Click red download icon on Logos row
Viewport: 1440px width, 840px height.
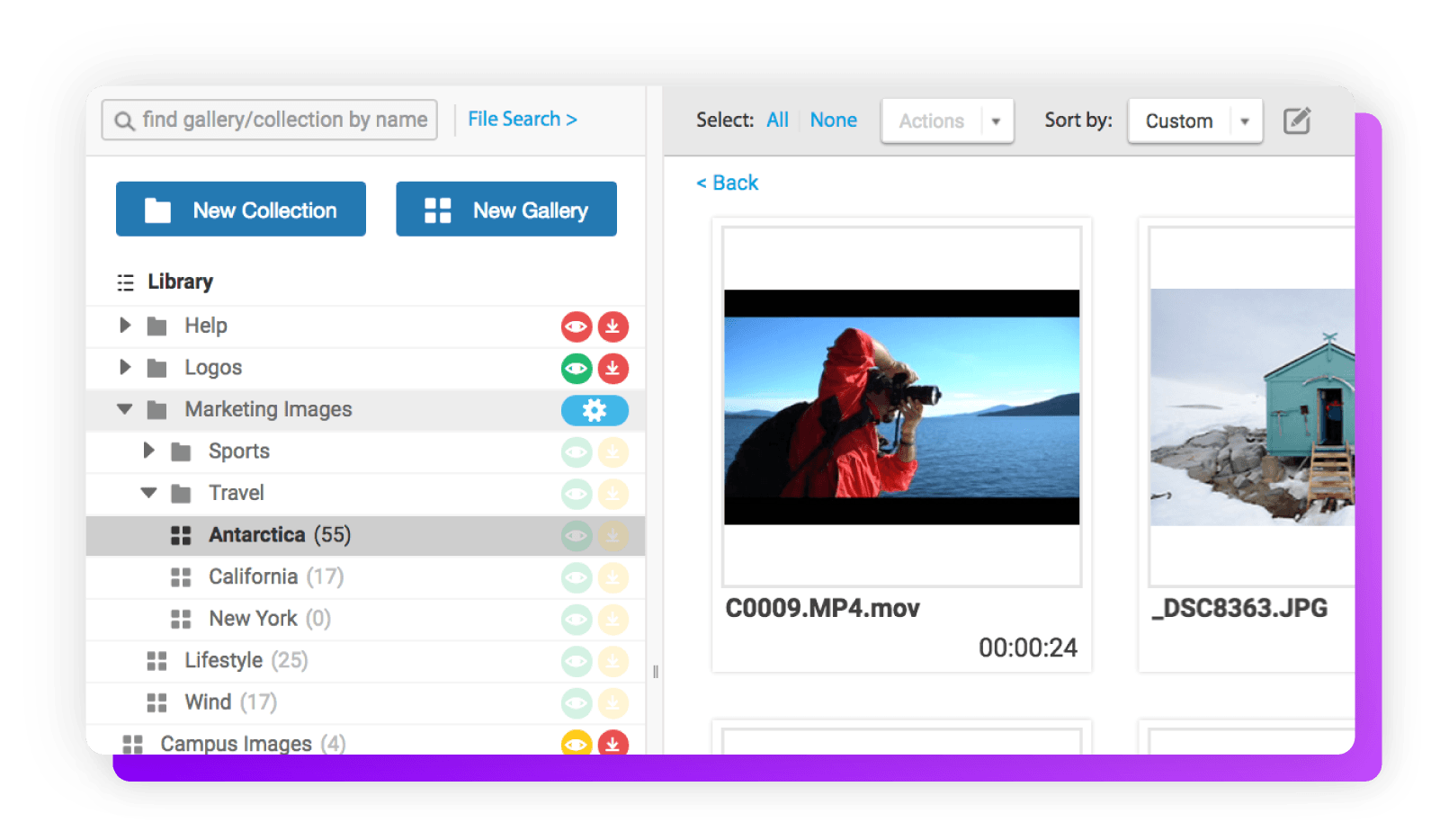613,369
